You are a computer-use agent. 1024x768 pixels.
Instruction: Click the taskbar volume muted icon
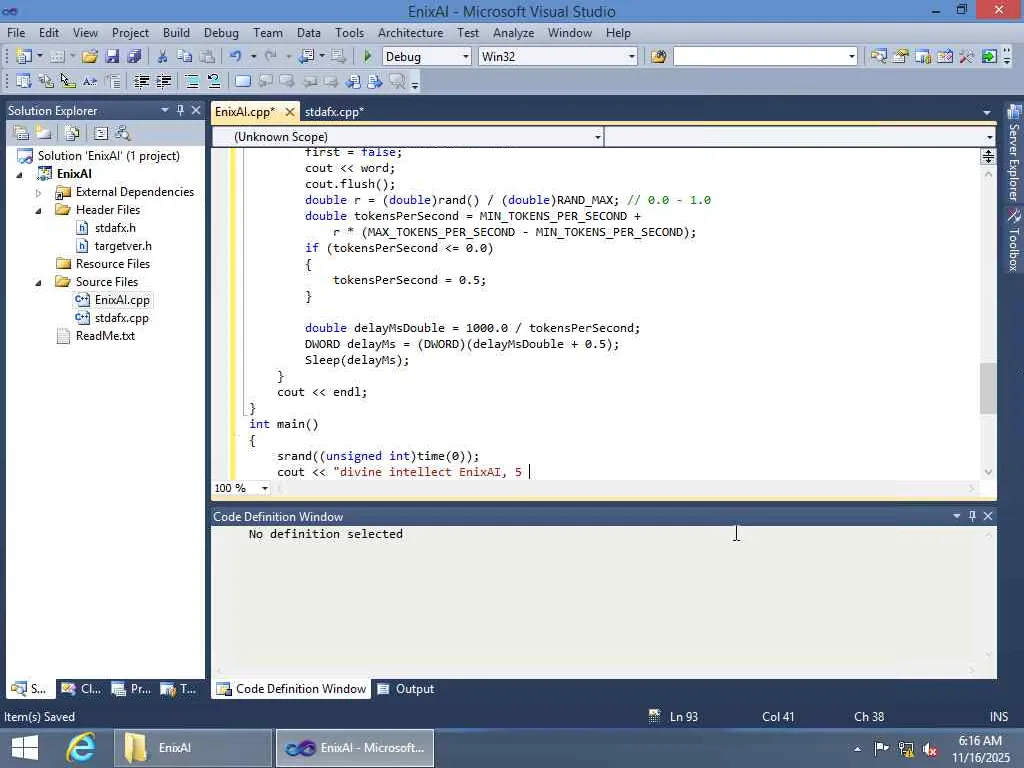930,749
